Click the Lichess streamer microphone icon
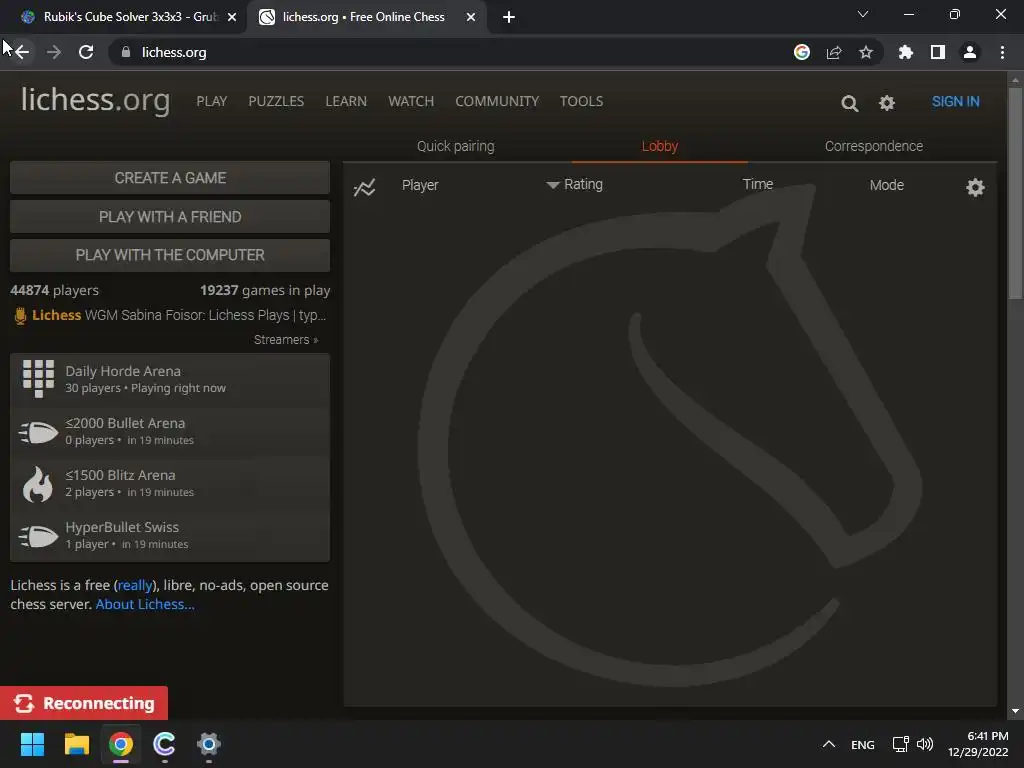1024x768 pixels. coord(20,315)
